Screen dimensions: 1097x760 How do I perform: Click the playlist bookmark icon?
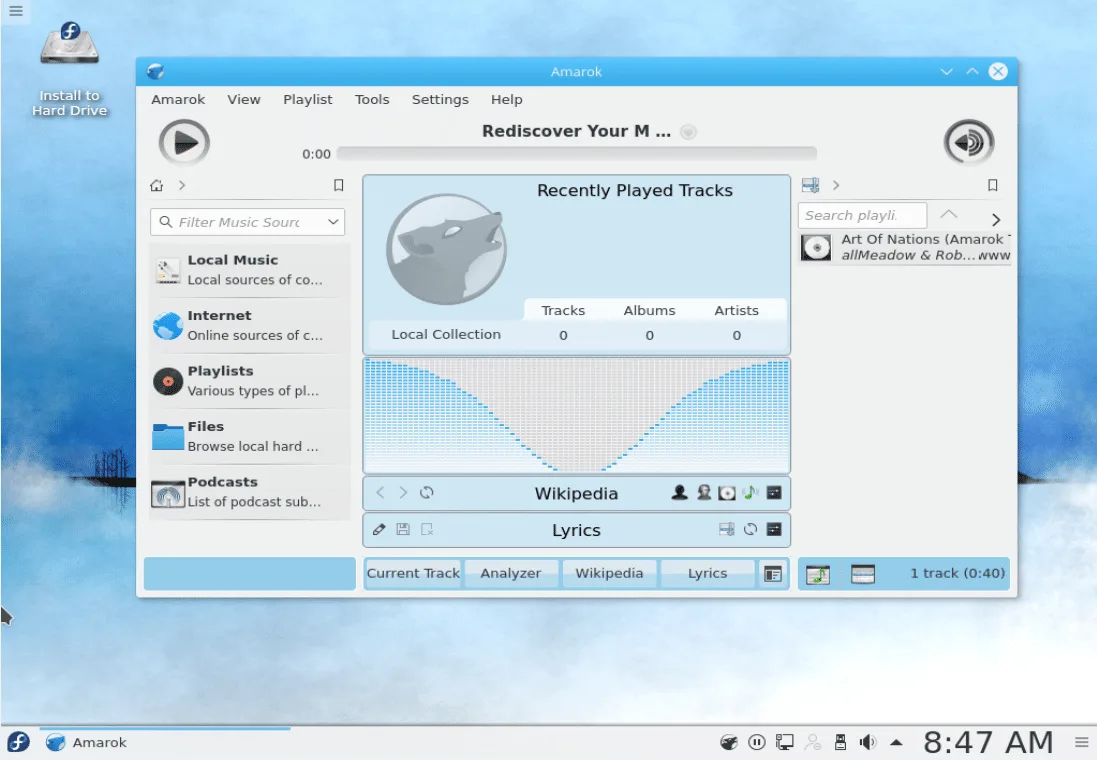(993, 185)
